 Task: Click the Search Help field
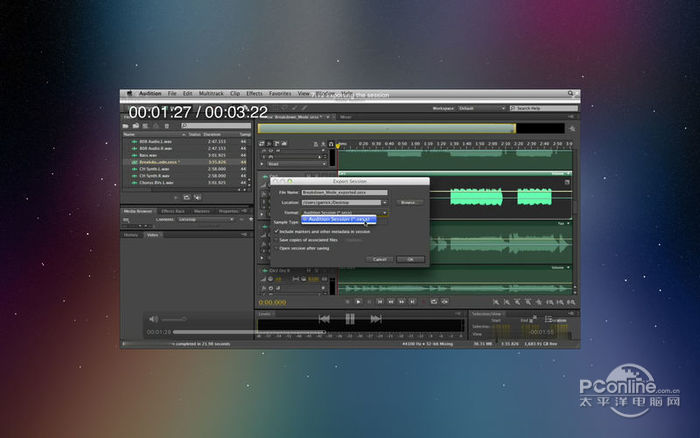tap(544, 108)
